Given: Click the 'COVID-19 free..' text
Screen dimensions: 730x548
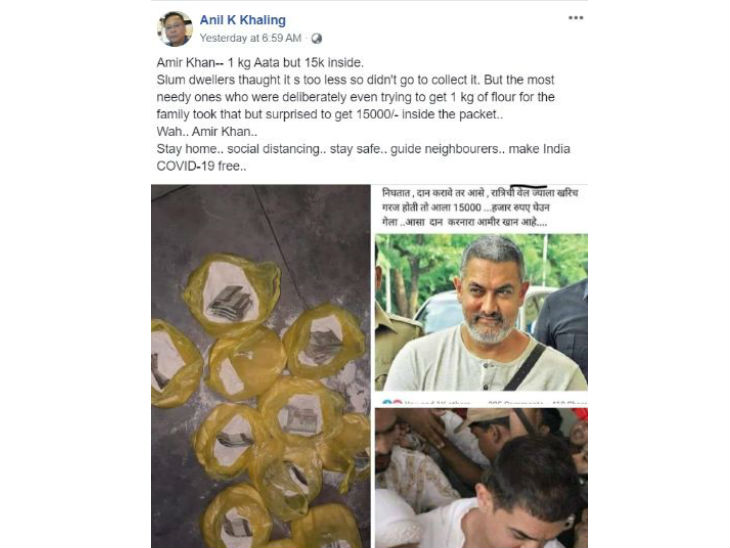Looking at the screenshot, I should [x=201, y=166].
